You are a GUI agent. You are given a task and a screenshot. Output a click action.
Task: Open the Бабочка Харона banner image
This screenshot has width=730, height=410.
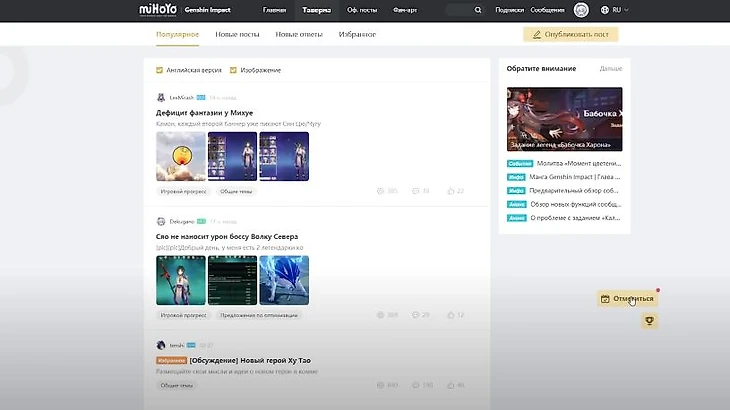[564, 119]
